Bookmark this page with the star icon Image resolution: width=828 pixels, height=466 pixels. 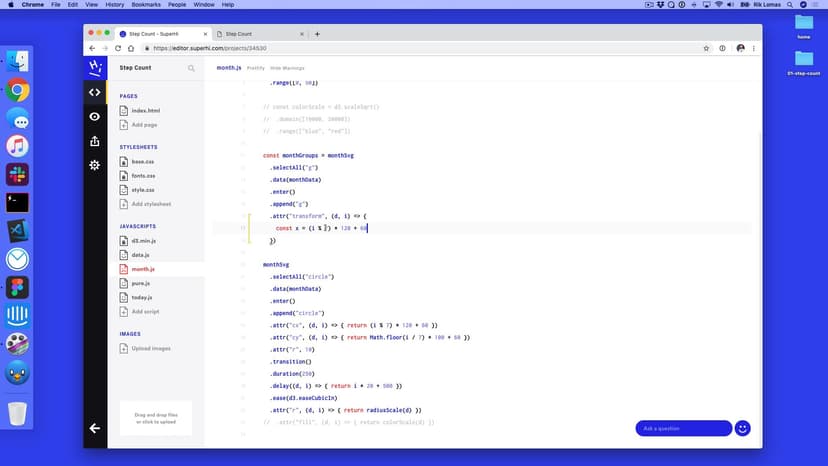click(706, 48)
